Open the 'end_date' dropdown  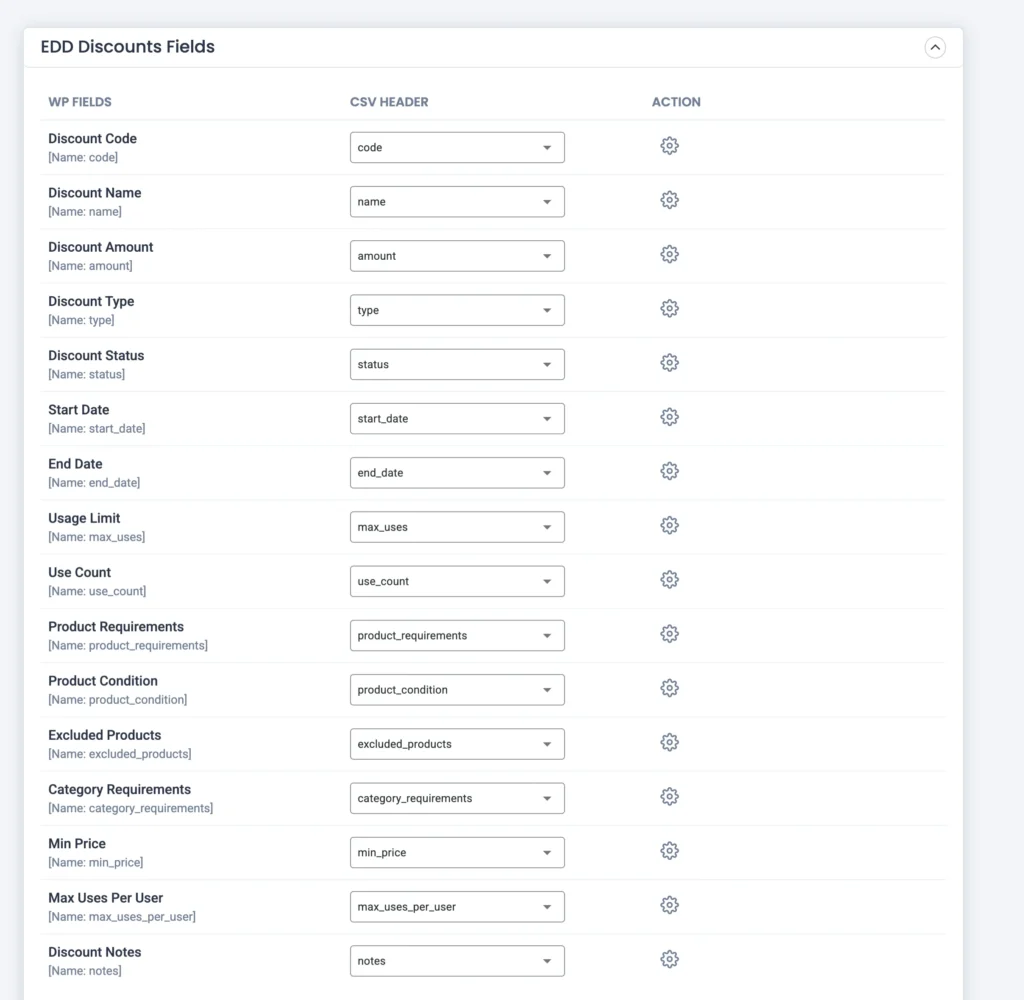[x=457, y=473]
